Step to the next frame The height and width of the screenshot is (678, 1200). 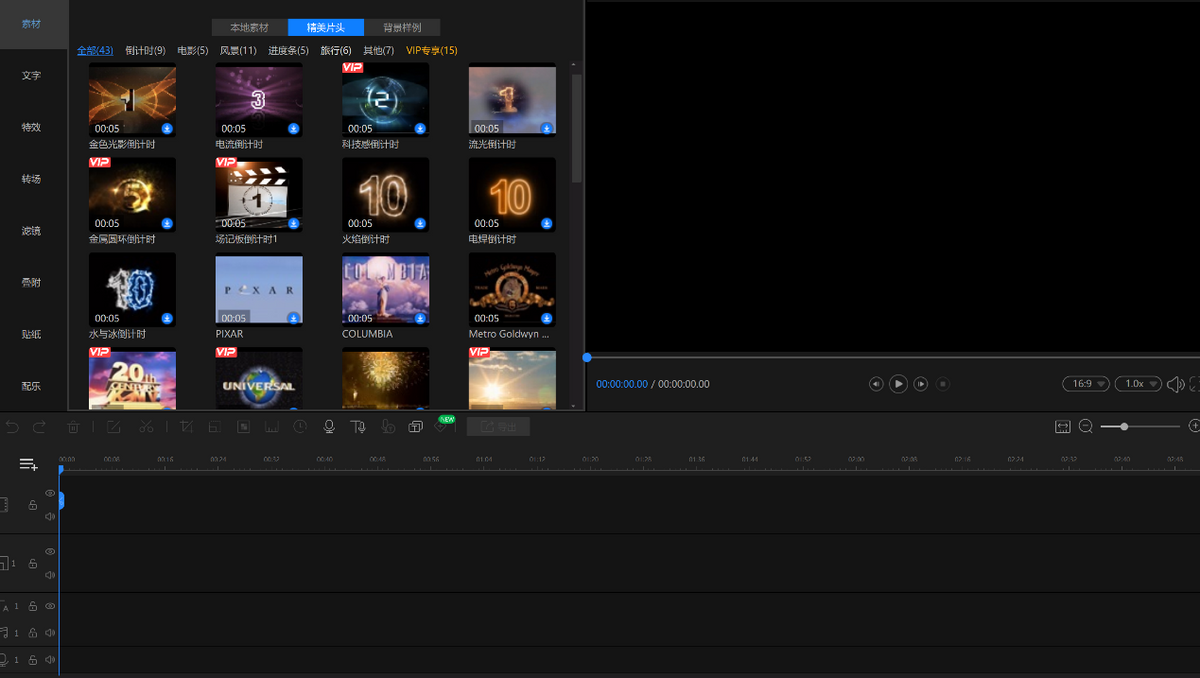click(x=921, y=384)
